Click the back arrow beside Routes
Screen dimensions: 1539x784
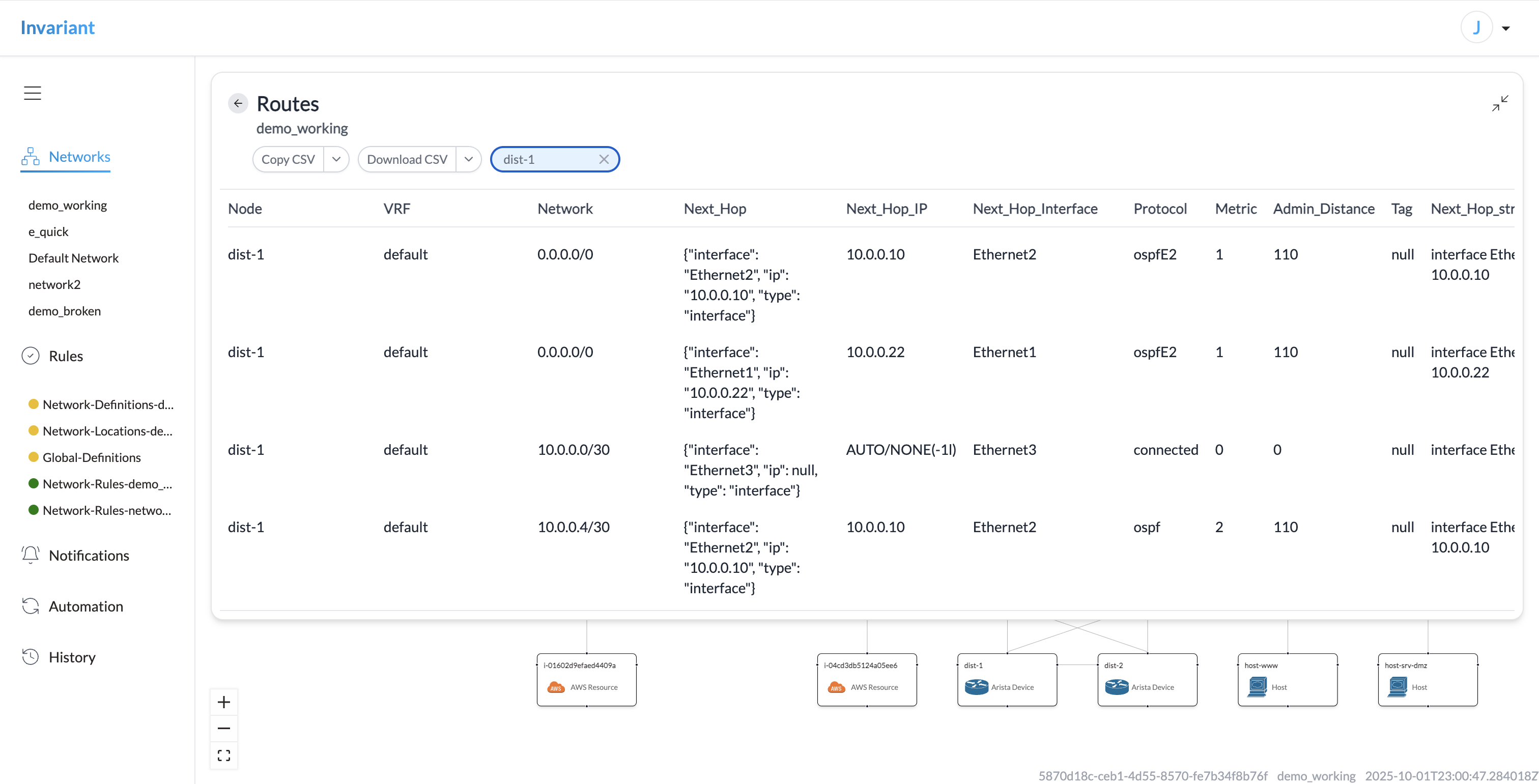pyautogui.click(x=238, y=104)
